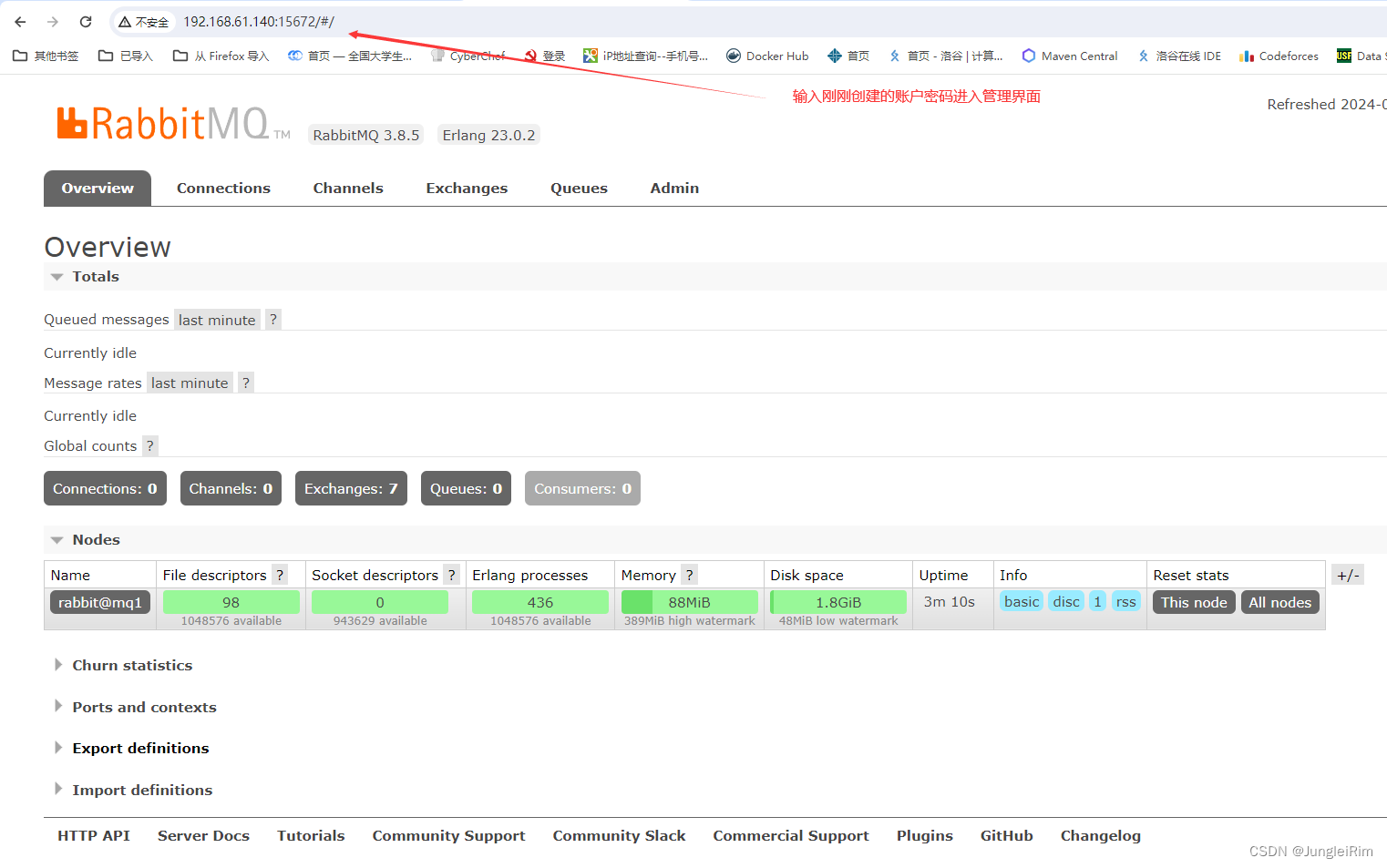Expand Export definitions section
The height and width of the screenshot is (868, 1387).
click(x=131, y=749)
